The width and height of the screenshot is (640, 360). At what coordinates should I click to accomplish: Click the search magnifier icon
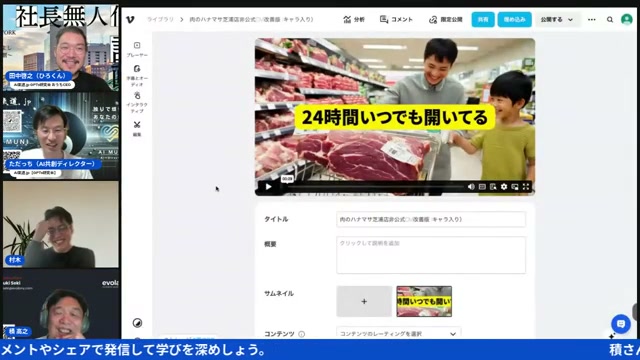click(x=610, y=19)
